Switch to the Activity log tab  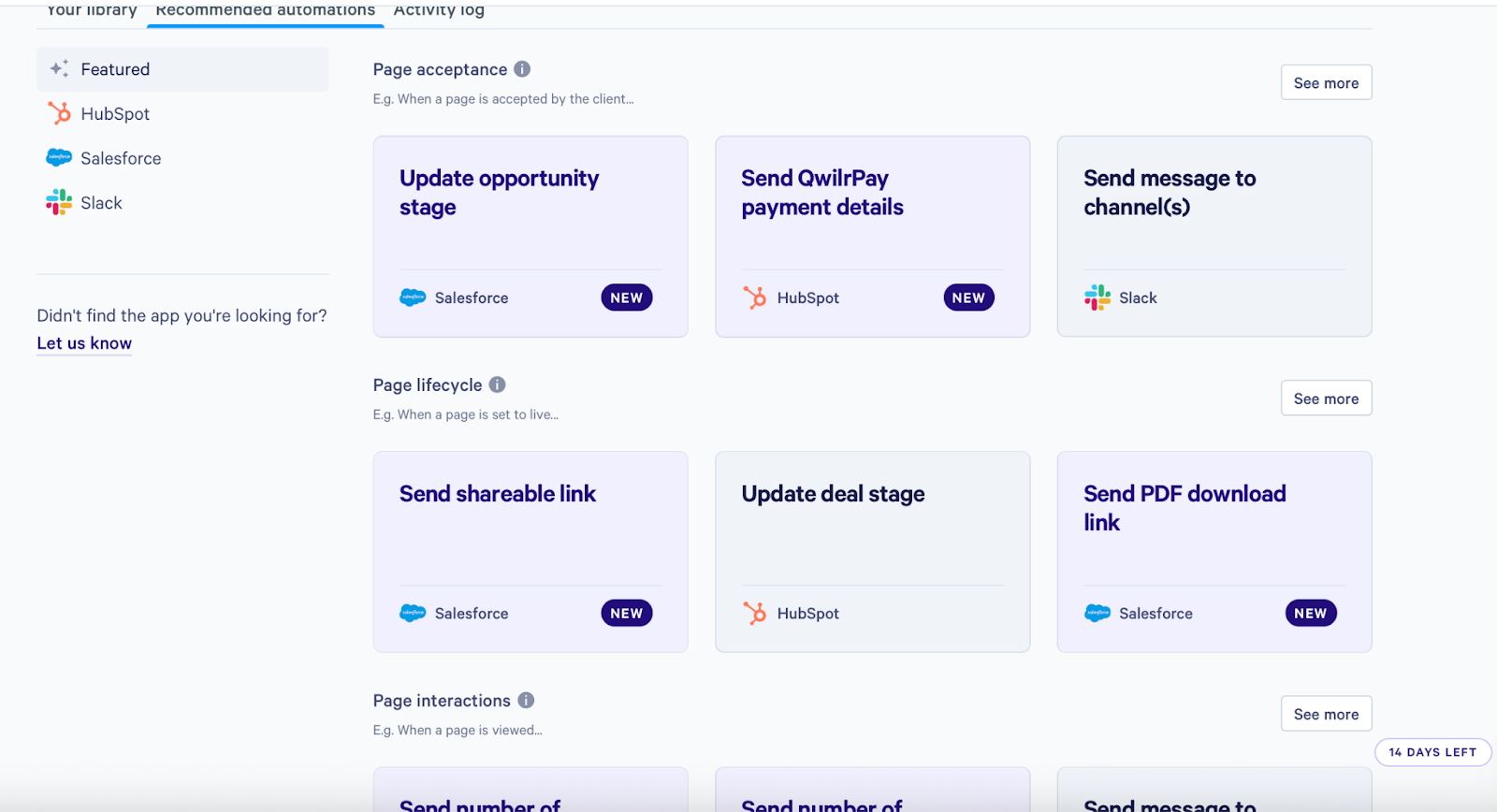coord(439,10)
